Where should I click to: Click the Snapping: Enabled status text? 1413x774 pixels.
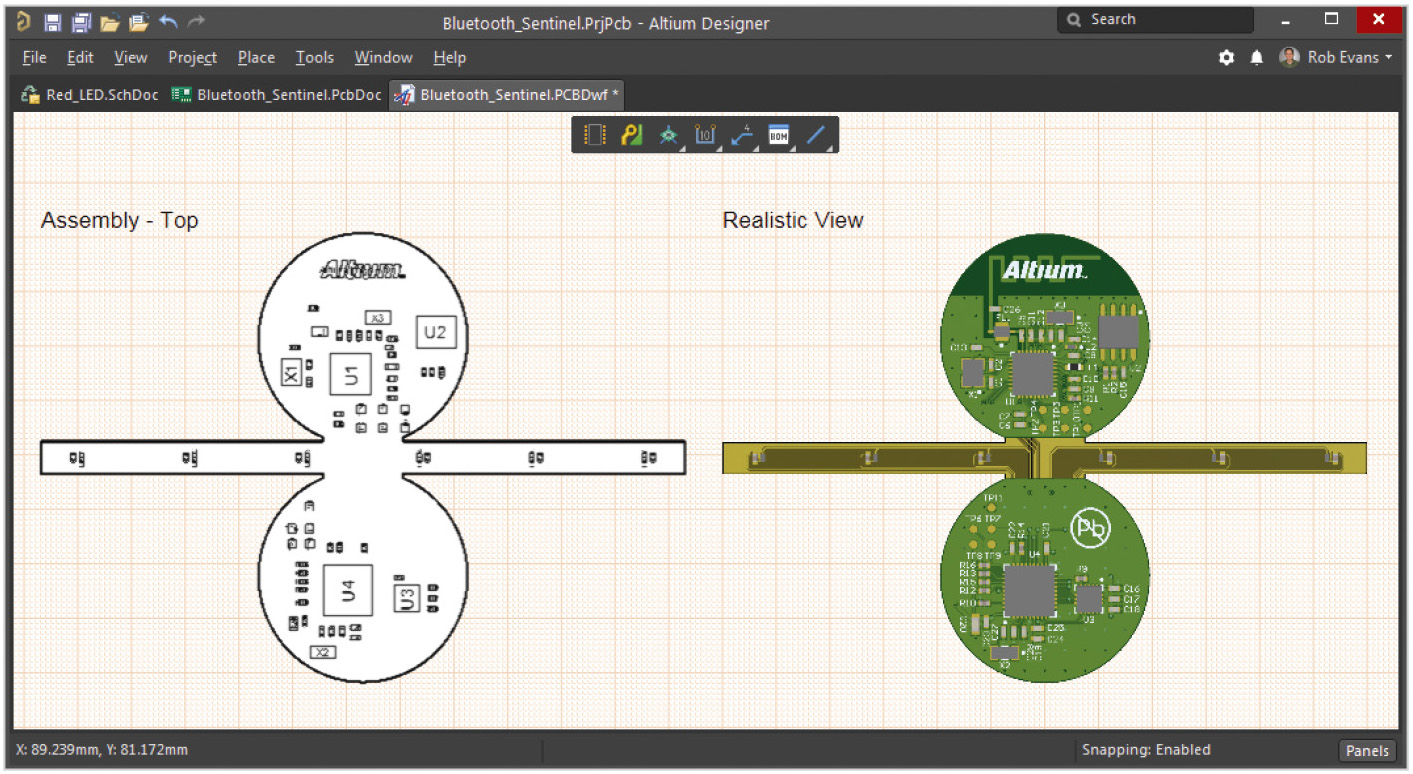(x=1146, y=750)
